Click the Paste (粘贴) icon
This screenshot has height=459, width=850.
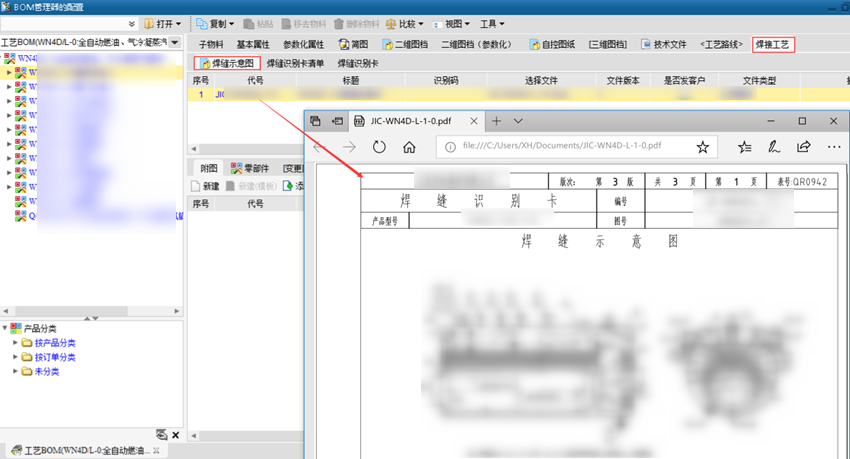(249, 24)
